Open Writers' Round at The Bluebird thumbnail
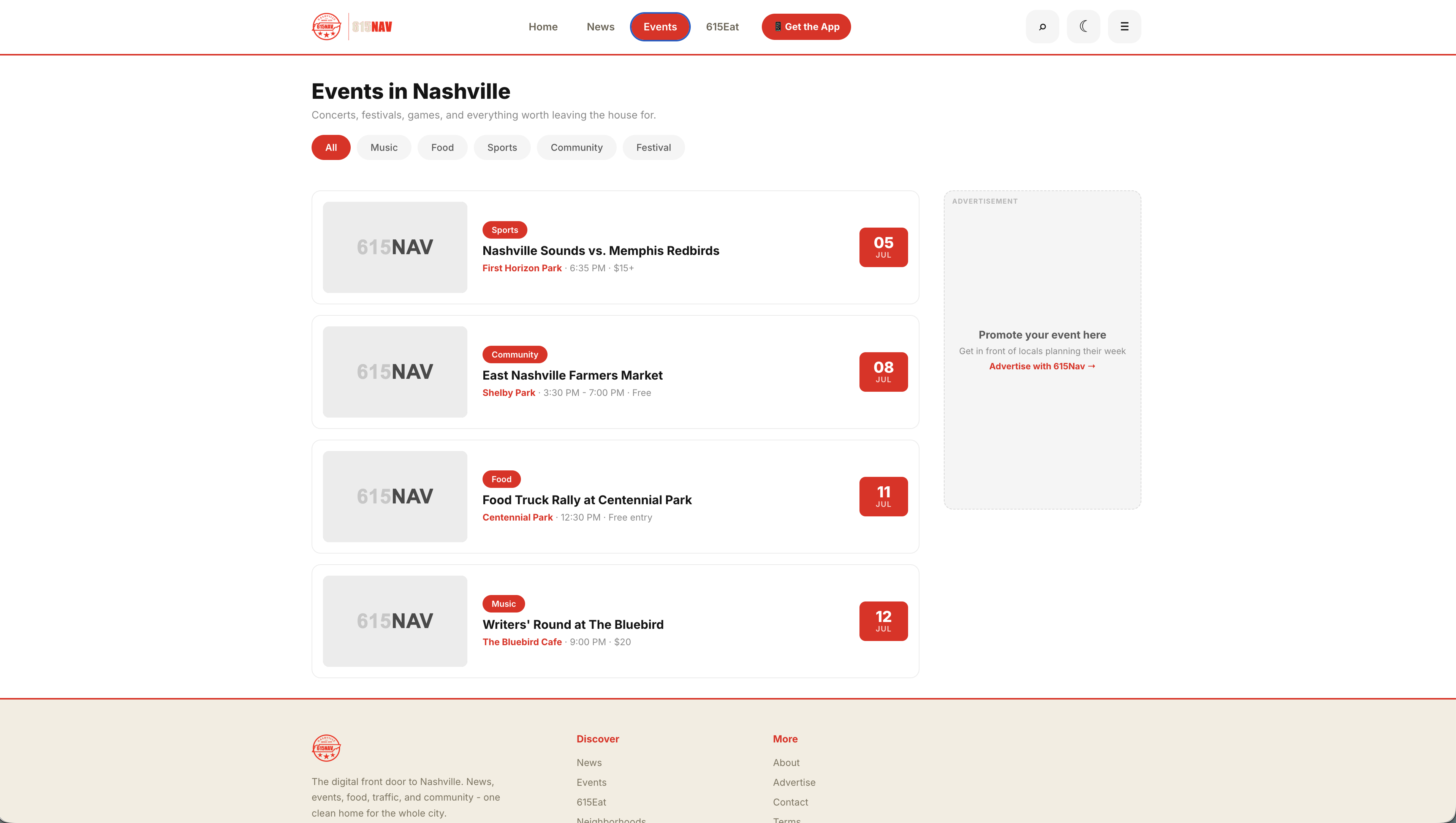The image size is (1456, 823). [395, 620]
